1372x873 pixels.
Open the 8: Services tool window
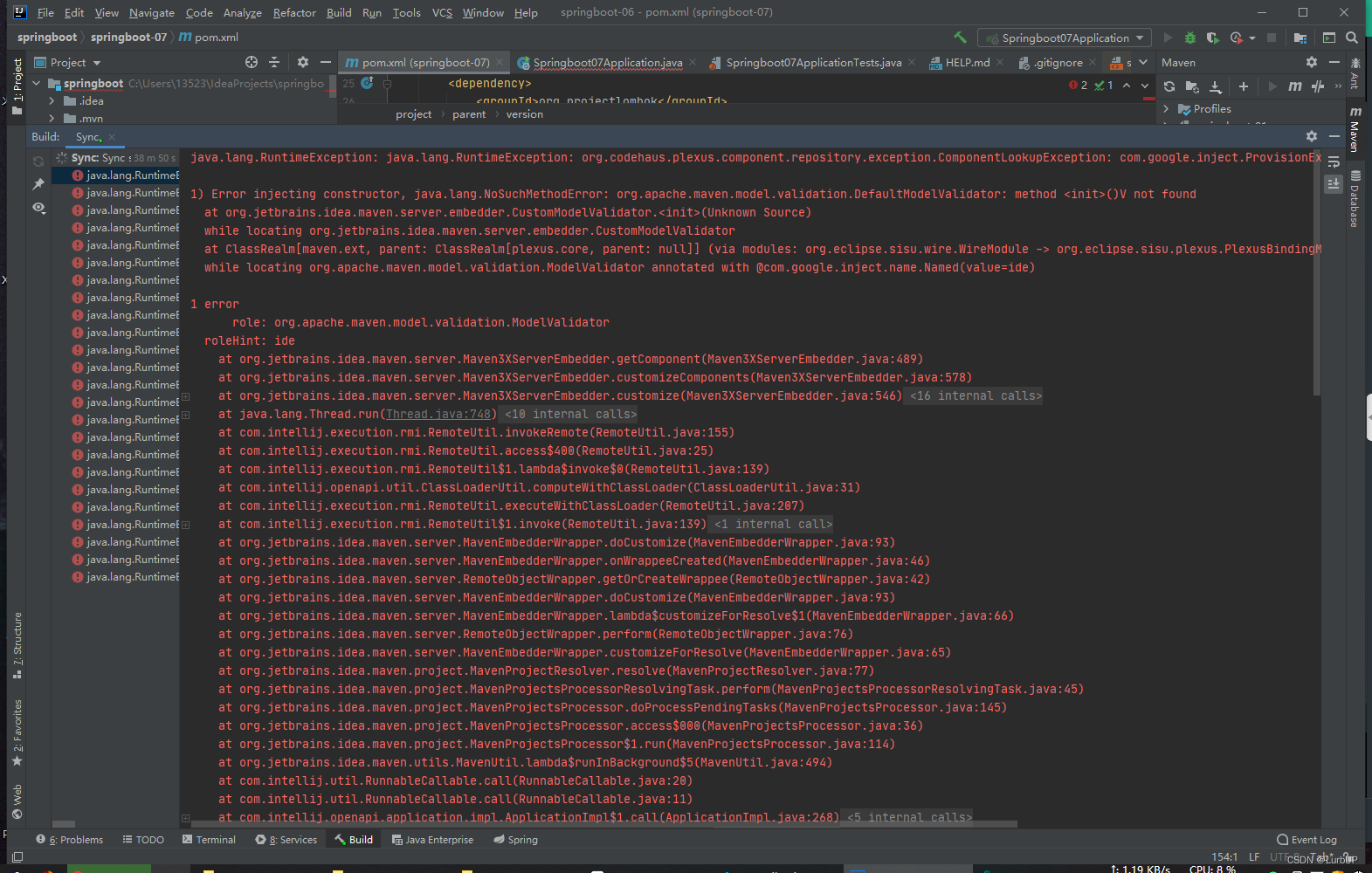286,840
